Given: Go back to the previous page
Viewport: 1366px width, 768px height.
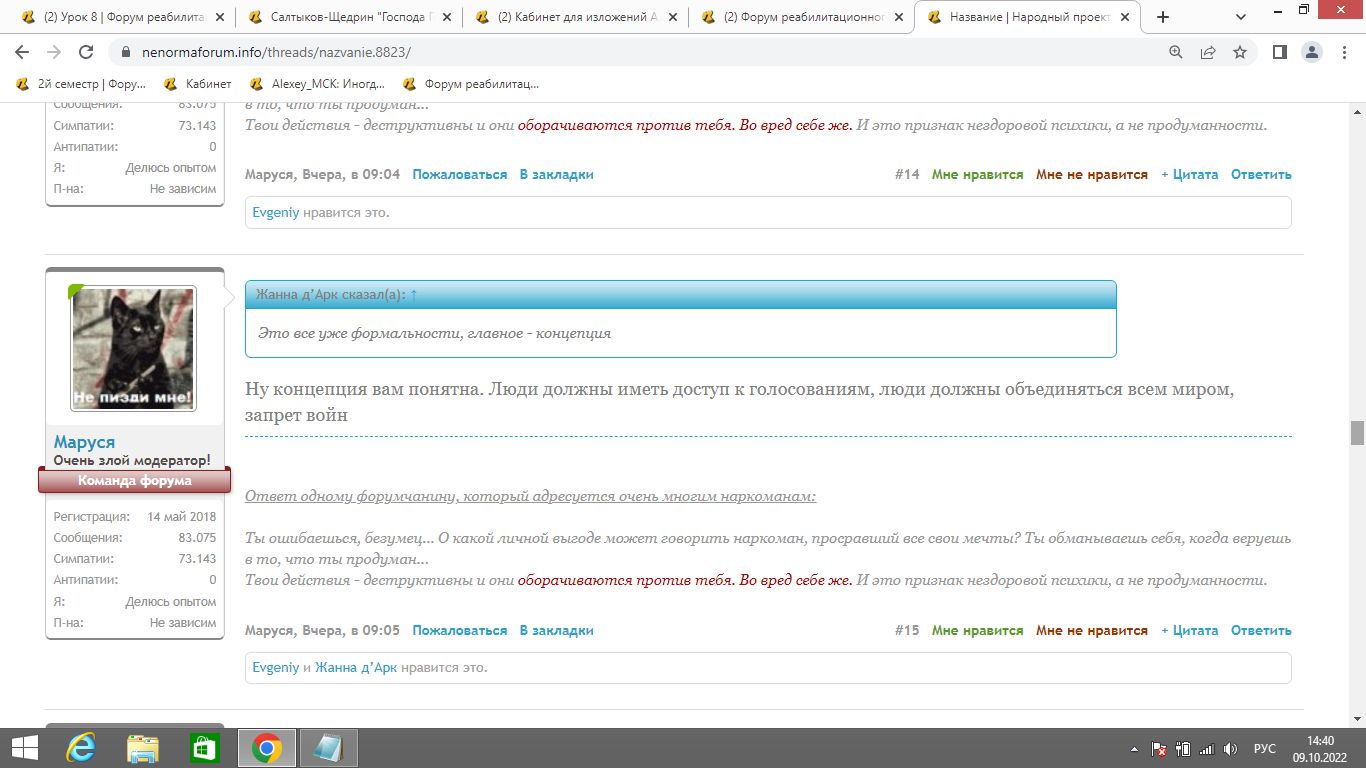Looking at the screenshot, I should pos(22,52).
